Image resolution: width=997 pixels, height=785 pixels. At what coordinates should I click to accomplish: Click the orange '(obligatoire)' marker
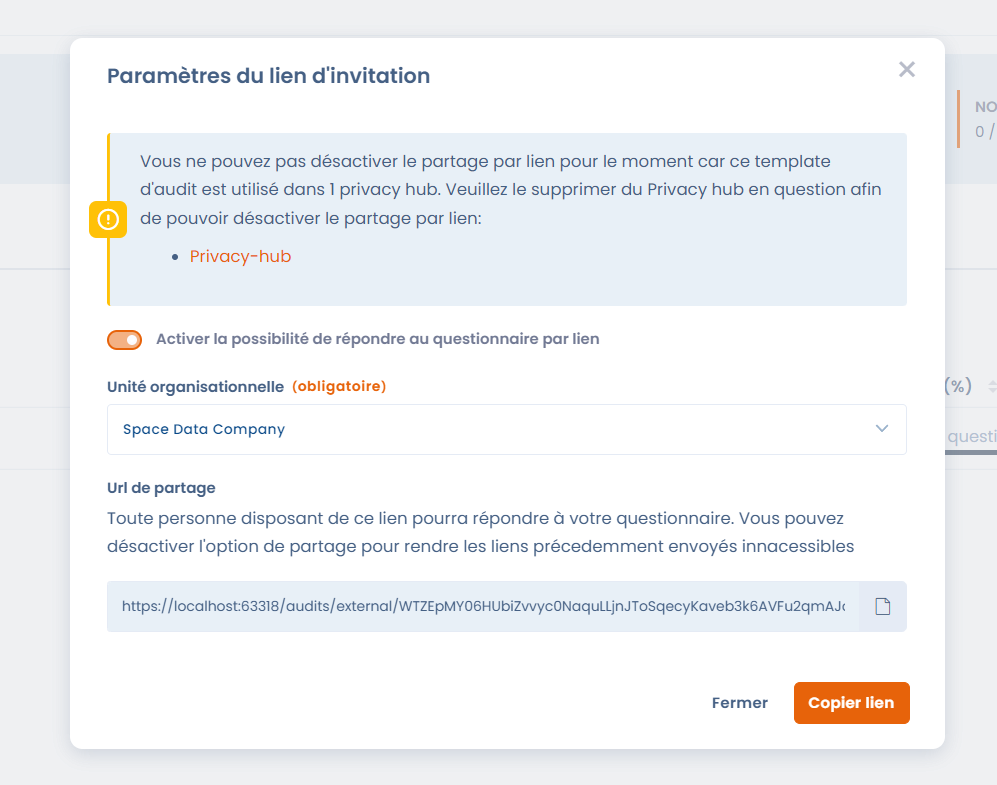339,386
